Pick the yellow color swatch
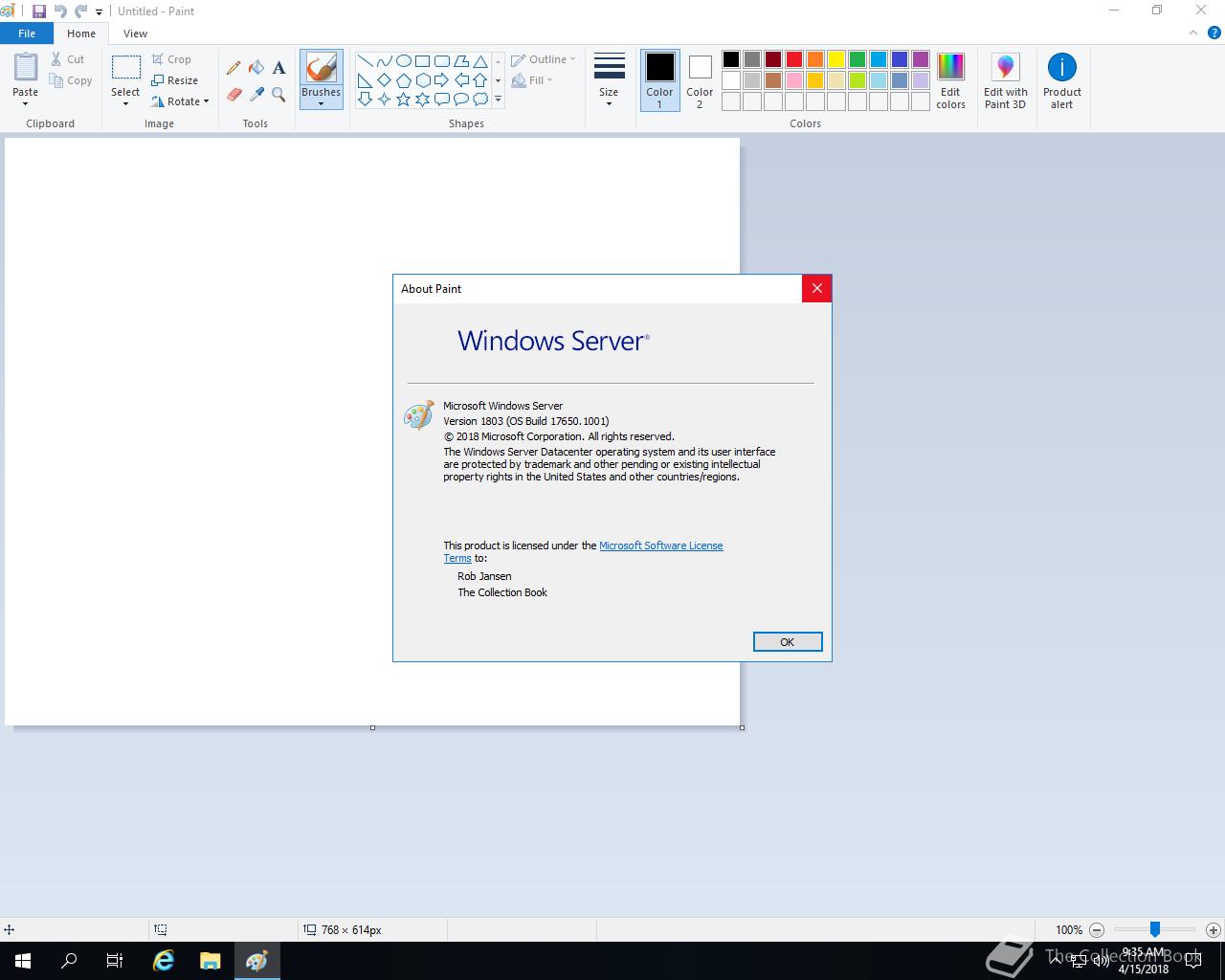Viewport: 1225px width, 980px height. coord(836,59)
